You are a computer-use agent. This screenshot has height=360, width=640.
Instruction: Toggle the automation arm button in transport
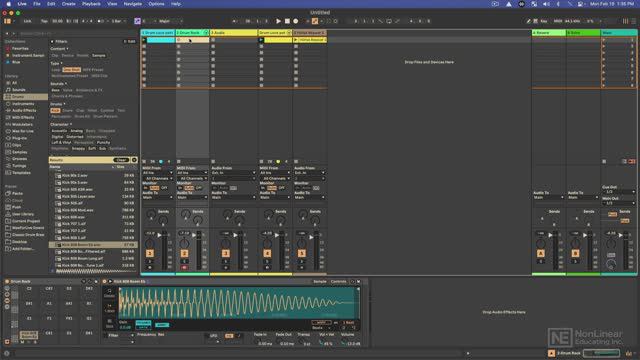[315, 21]
